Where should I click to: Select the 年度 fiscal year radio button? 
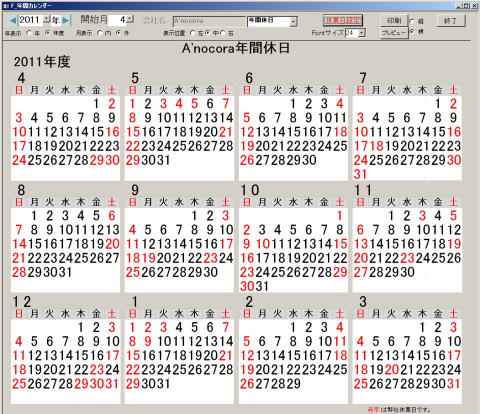[x=47, y=33]
